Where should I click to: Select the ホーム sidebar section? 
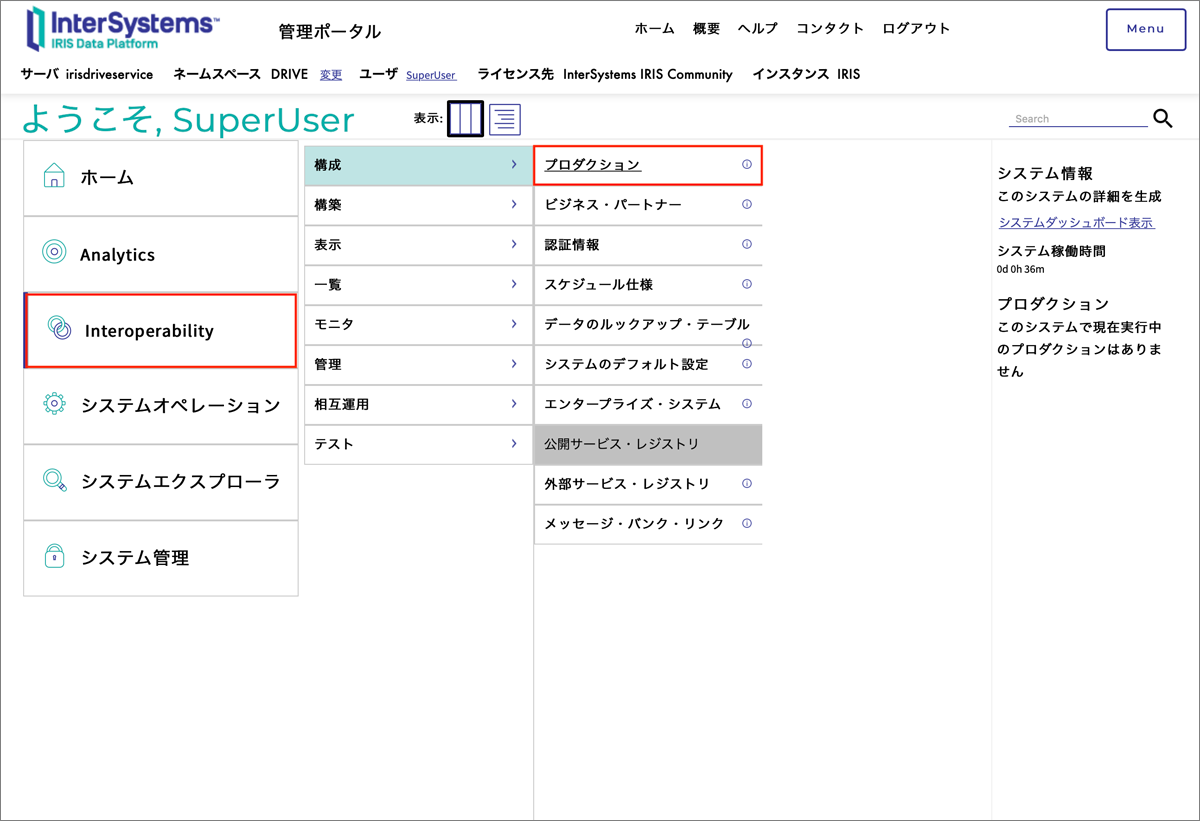(x=161, y=177)
